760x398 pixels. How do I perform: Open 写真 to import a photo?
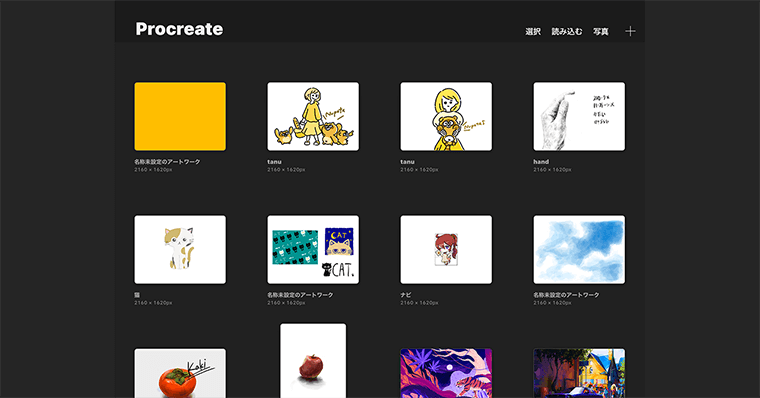601,32
